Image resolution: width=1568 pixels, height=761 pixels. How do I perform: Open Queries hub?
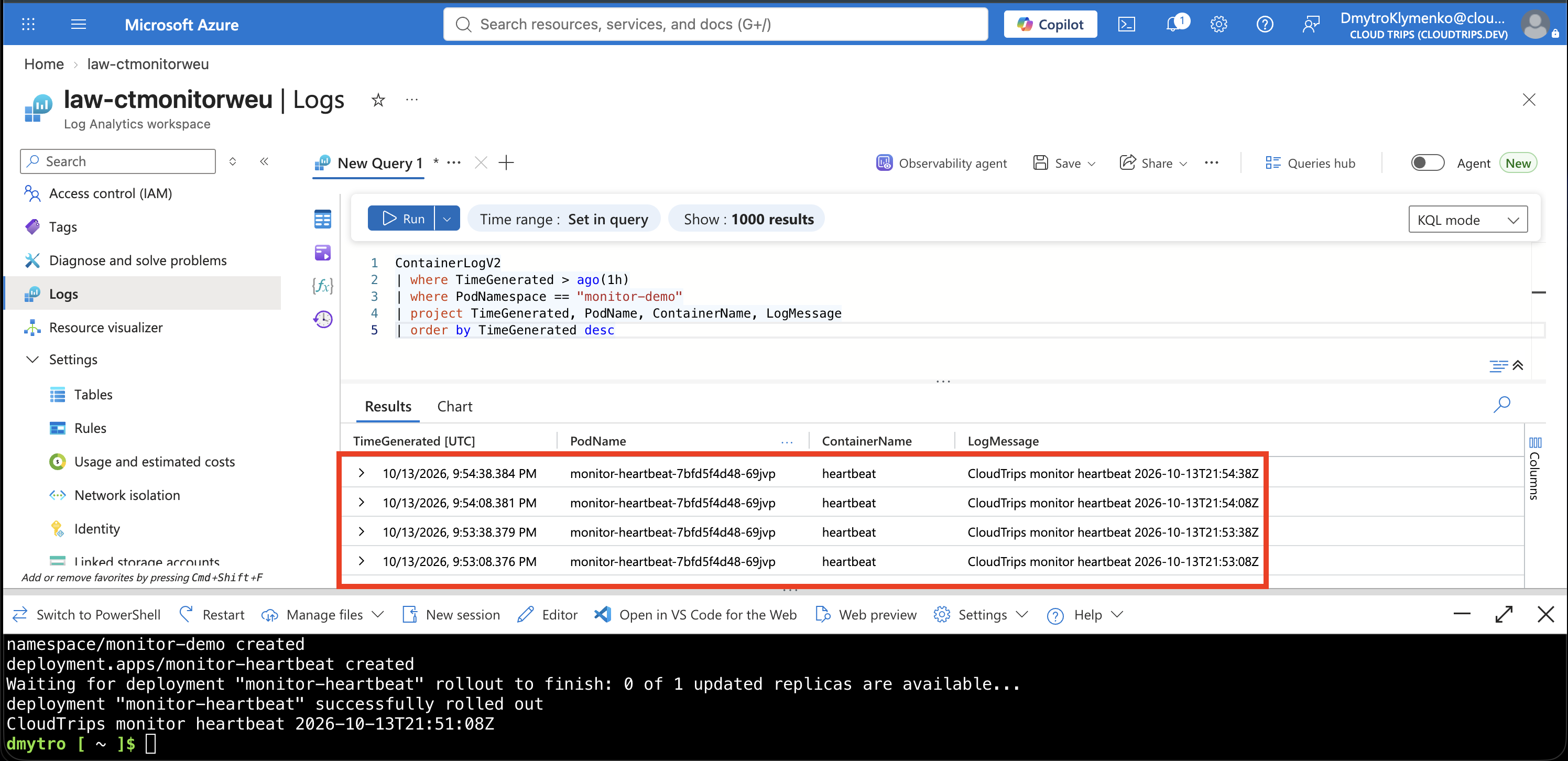coord(1310,162)
